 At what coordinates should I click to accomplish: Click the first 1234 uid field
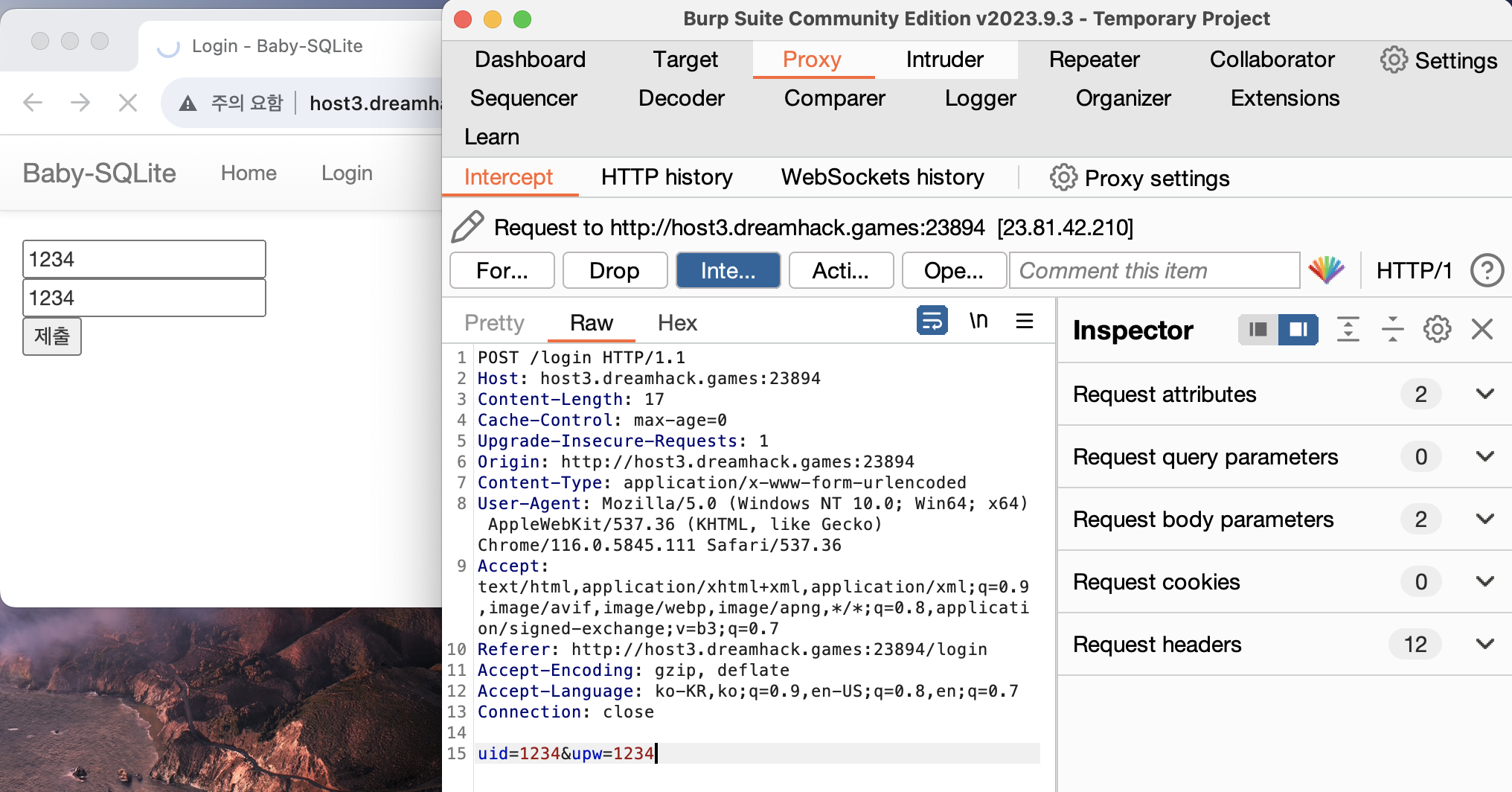click(144, 259)
